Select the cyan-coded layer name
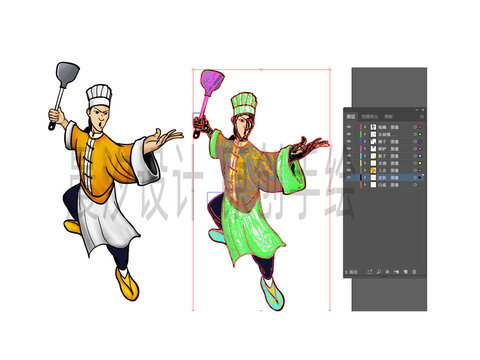 click(x=382, y=156)
